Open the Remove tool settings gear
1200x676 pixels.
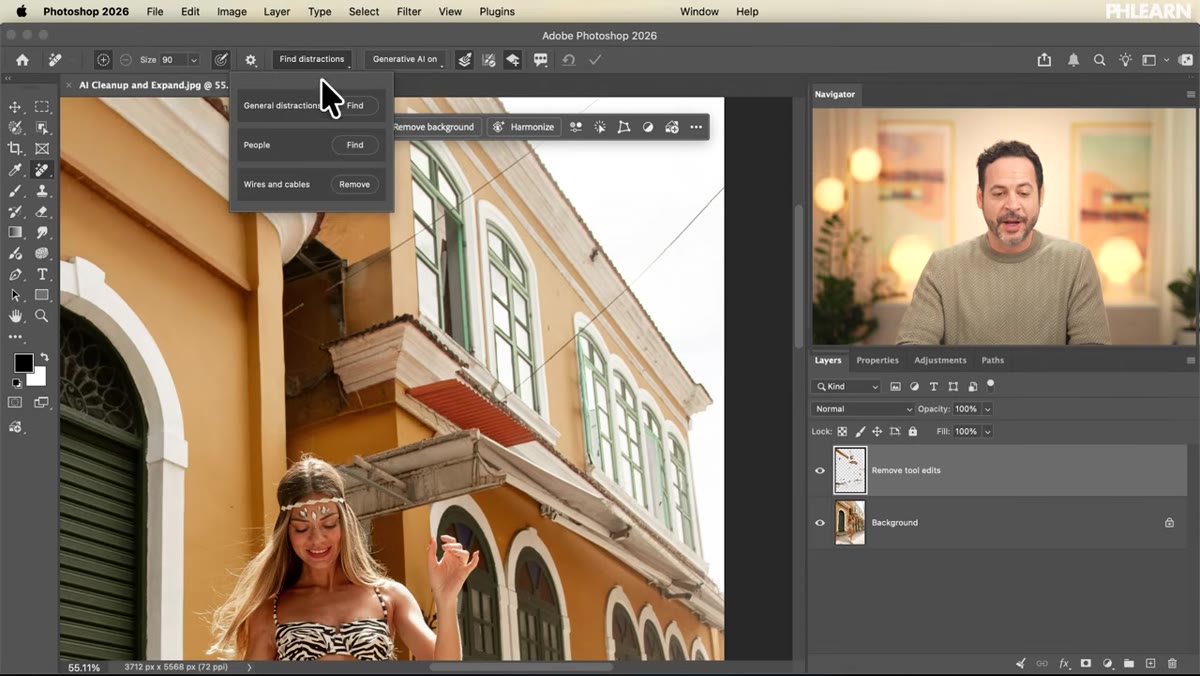click(x=250, y=60)
